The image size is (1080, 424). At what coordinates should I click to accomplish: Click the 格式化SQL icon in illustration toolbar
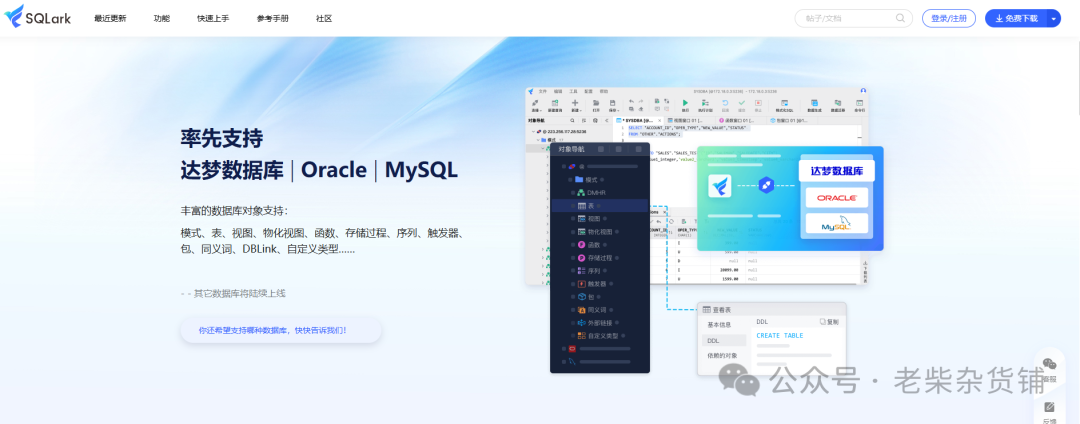[785, 103]
